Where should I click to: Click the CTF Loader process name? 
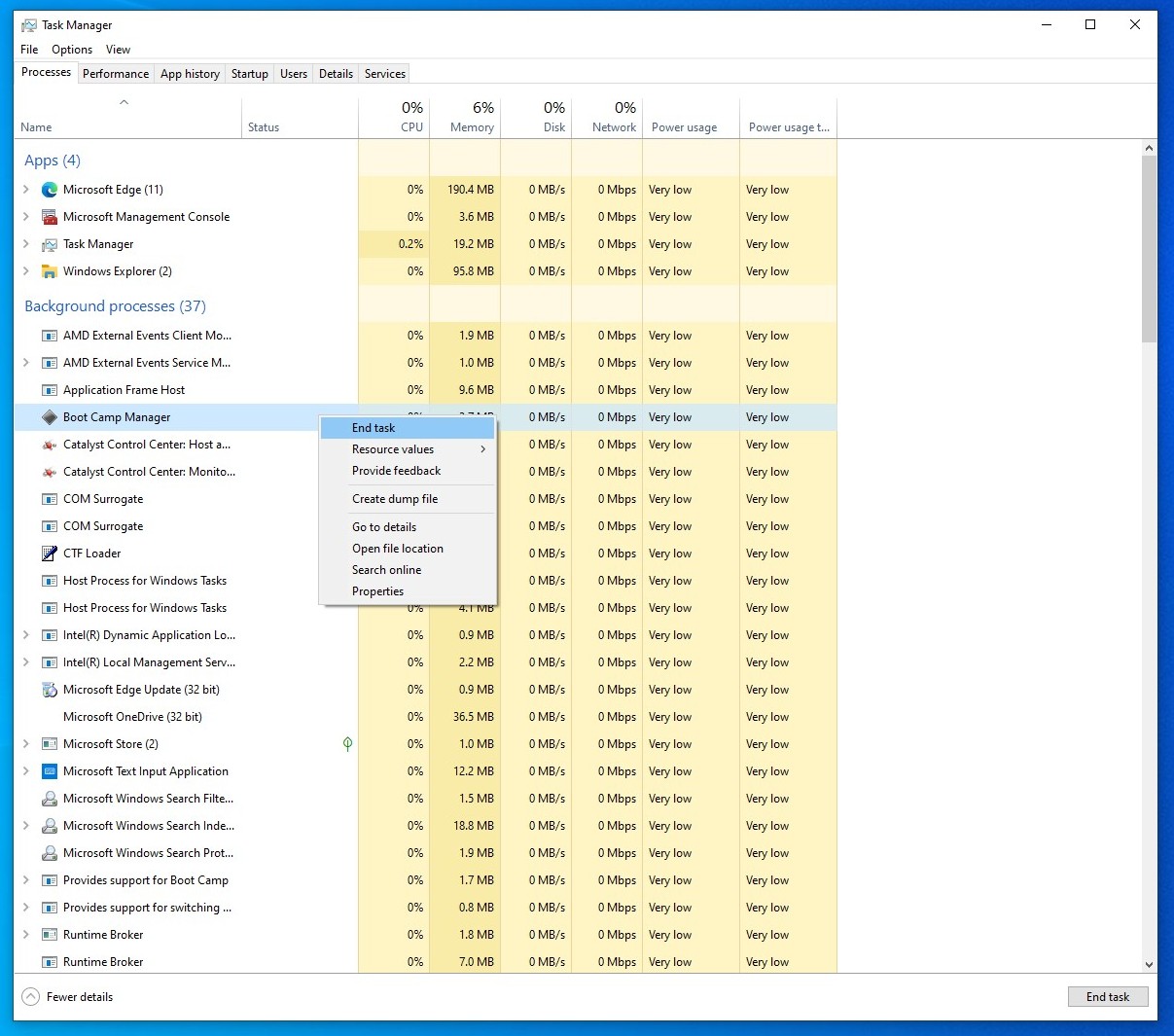tap(92, 554)
